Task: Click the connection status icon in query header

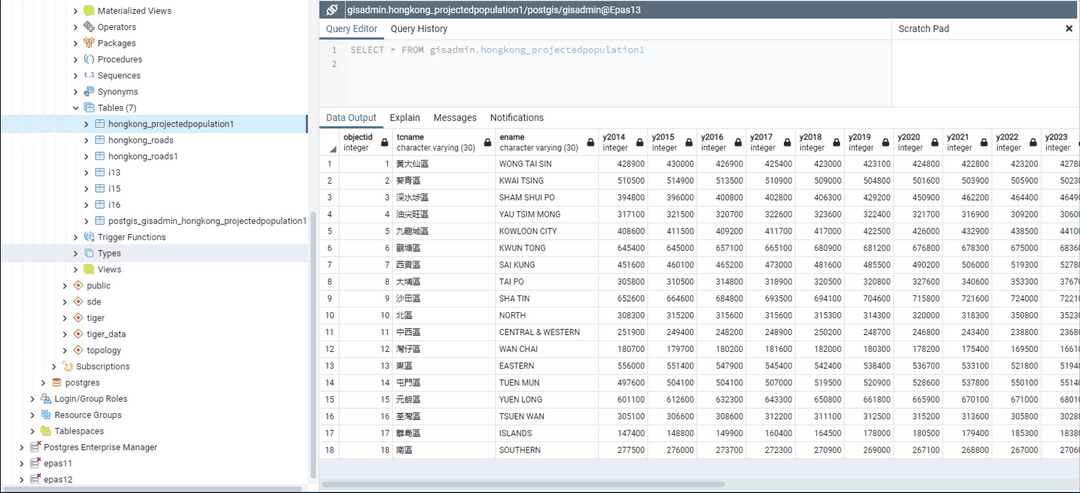Action: point(332,9)
